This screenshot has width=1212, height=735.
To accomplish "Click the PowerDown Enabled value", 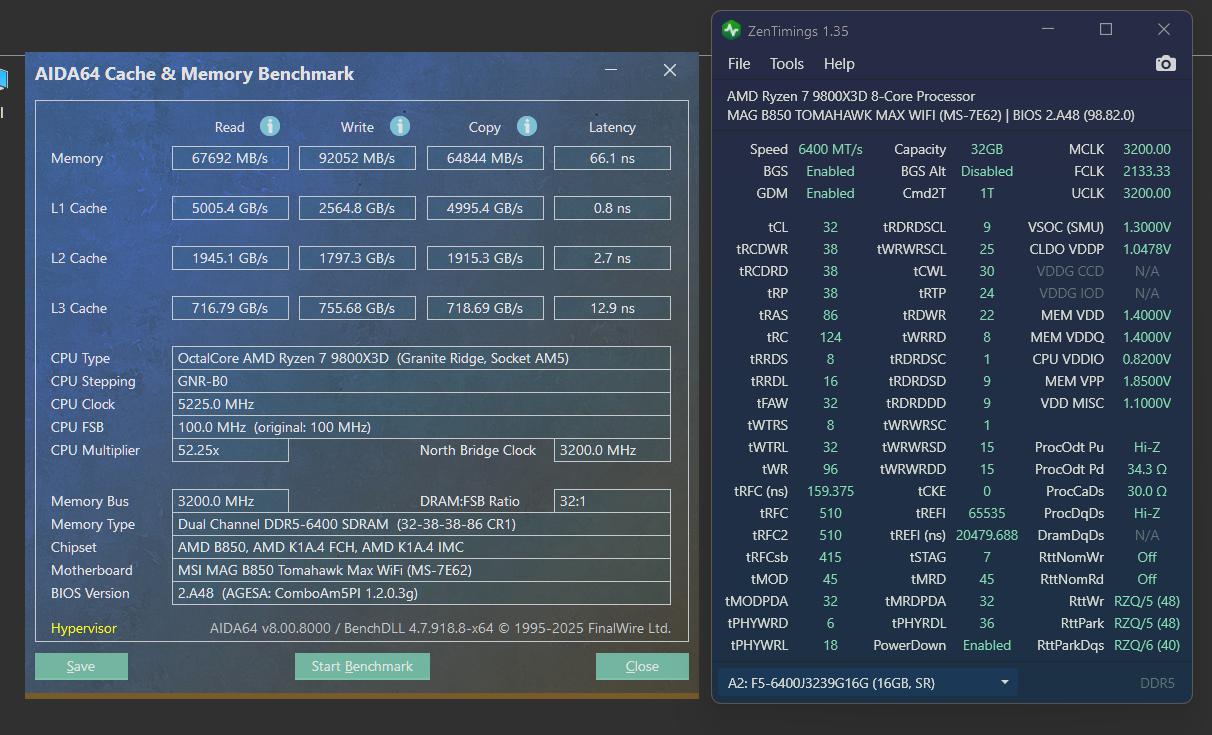I will tap(987, 645).
